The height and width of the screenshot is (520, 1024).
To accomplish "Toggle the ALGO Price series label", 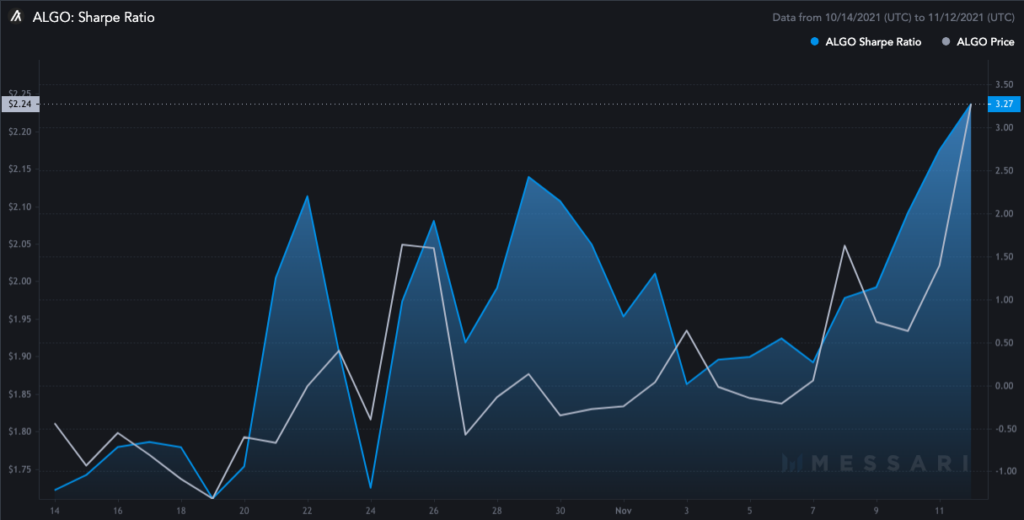I will click(x=984, y=42).
